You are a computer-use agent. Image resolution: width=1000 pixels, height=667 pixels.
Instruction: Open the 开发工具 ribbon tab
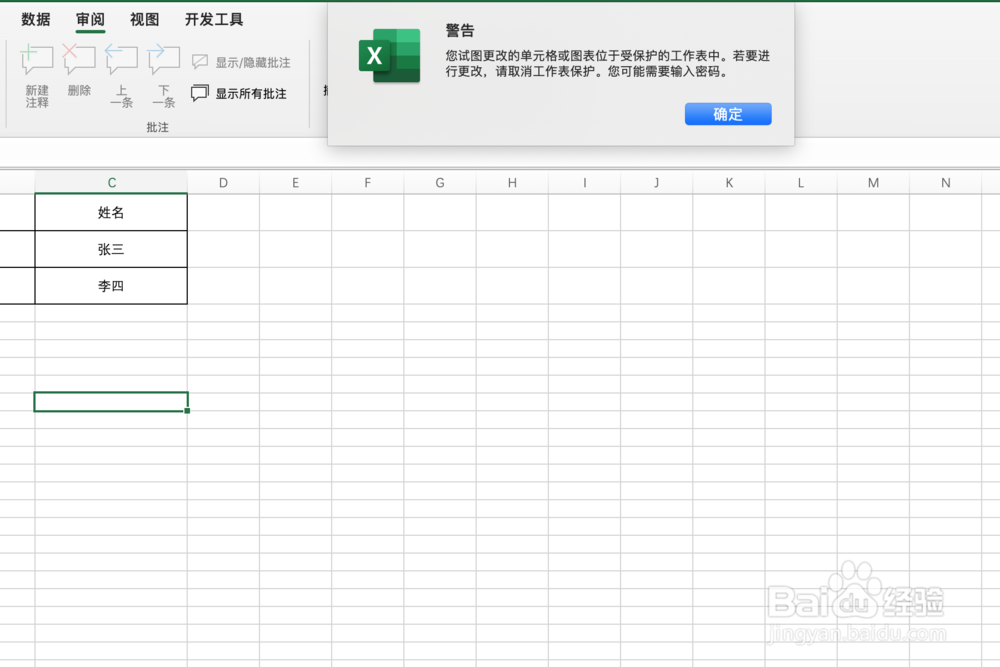212,19
